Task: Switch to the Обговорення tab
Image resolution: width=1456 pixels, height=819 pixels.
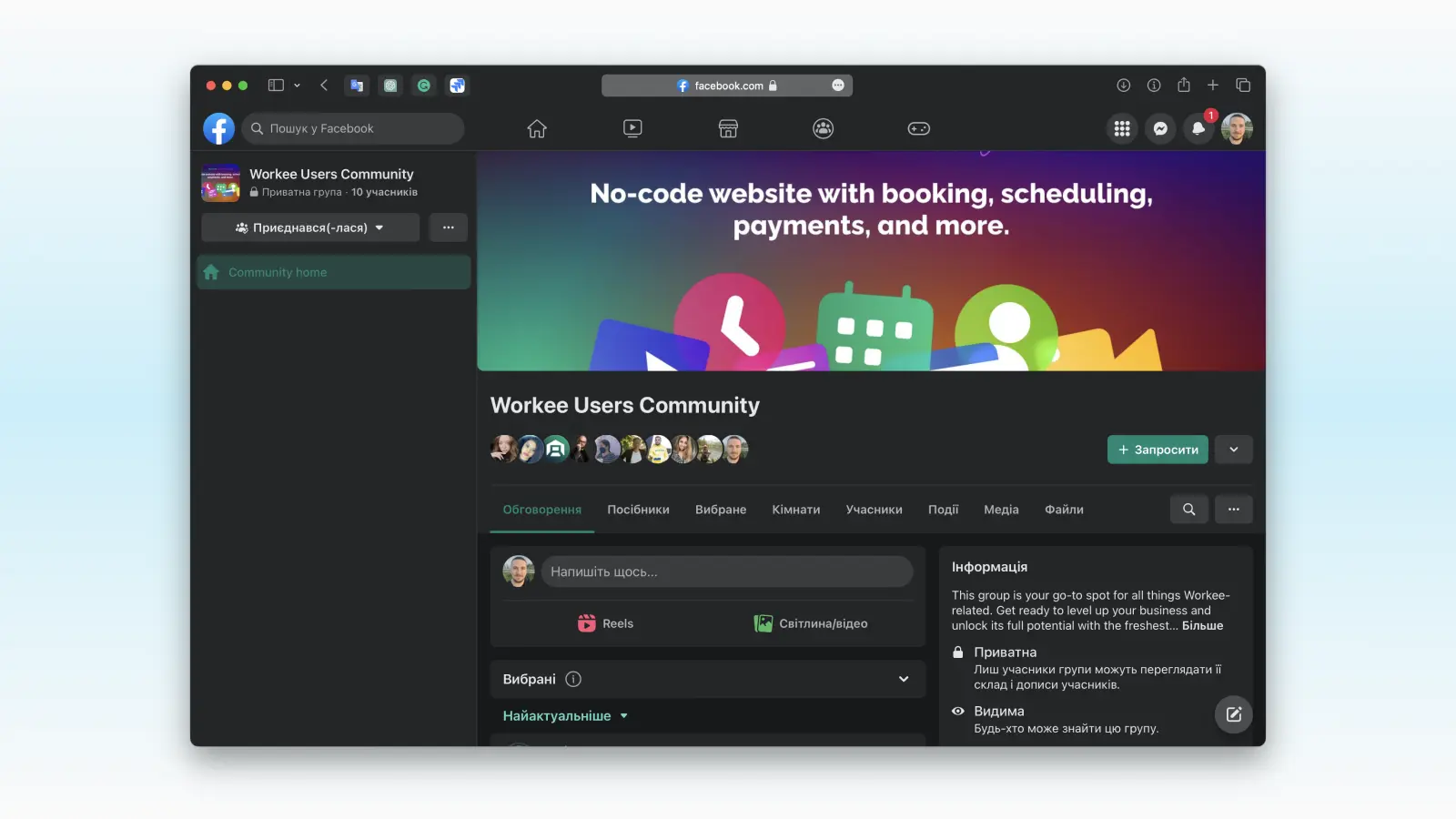Action: 542,510
